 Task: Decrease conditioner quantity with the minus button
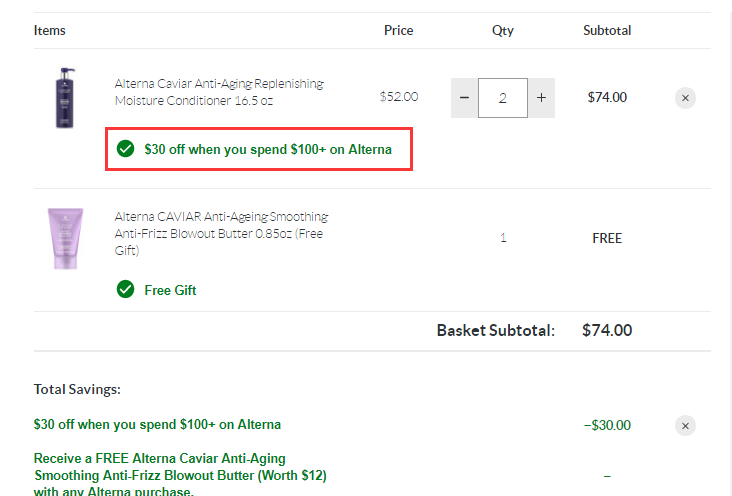(464, 98)
